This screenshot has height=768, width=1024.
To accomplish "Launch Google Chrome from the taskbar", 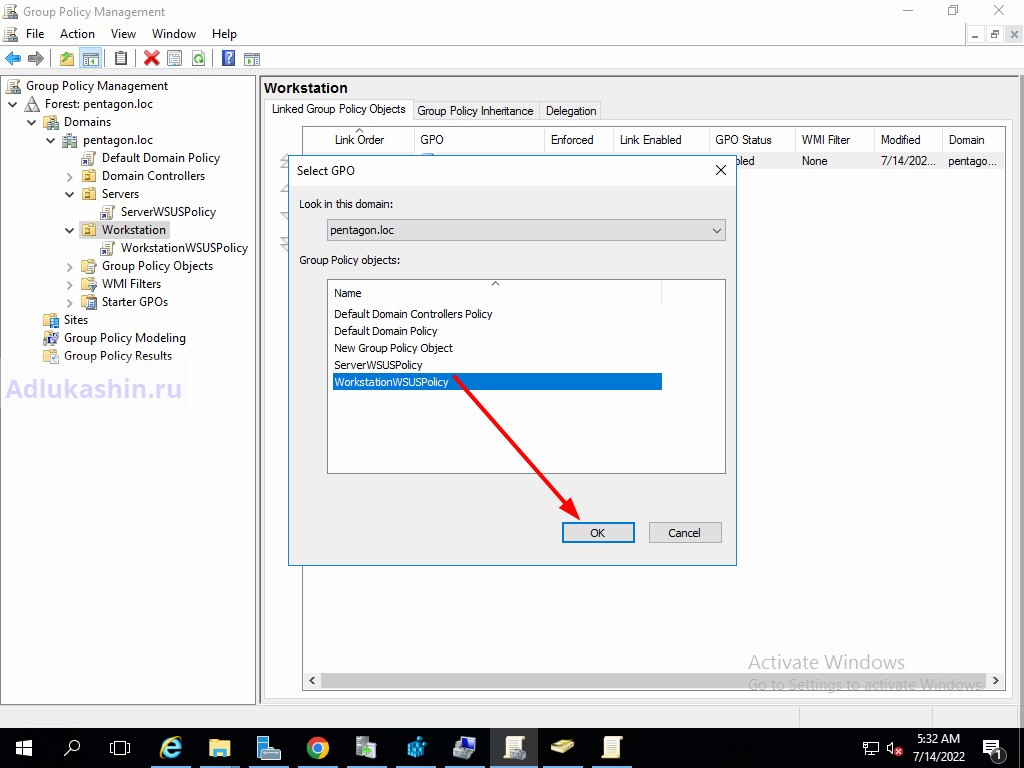I will click(318, 747).
